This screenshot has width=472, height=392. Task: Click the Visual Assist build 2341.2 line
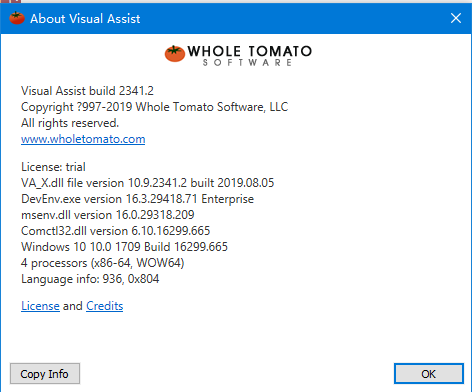87,91
